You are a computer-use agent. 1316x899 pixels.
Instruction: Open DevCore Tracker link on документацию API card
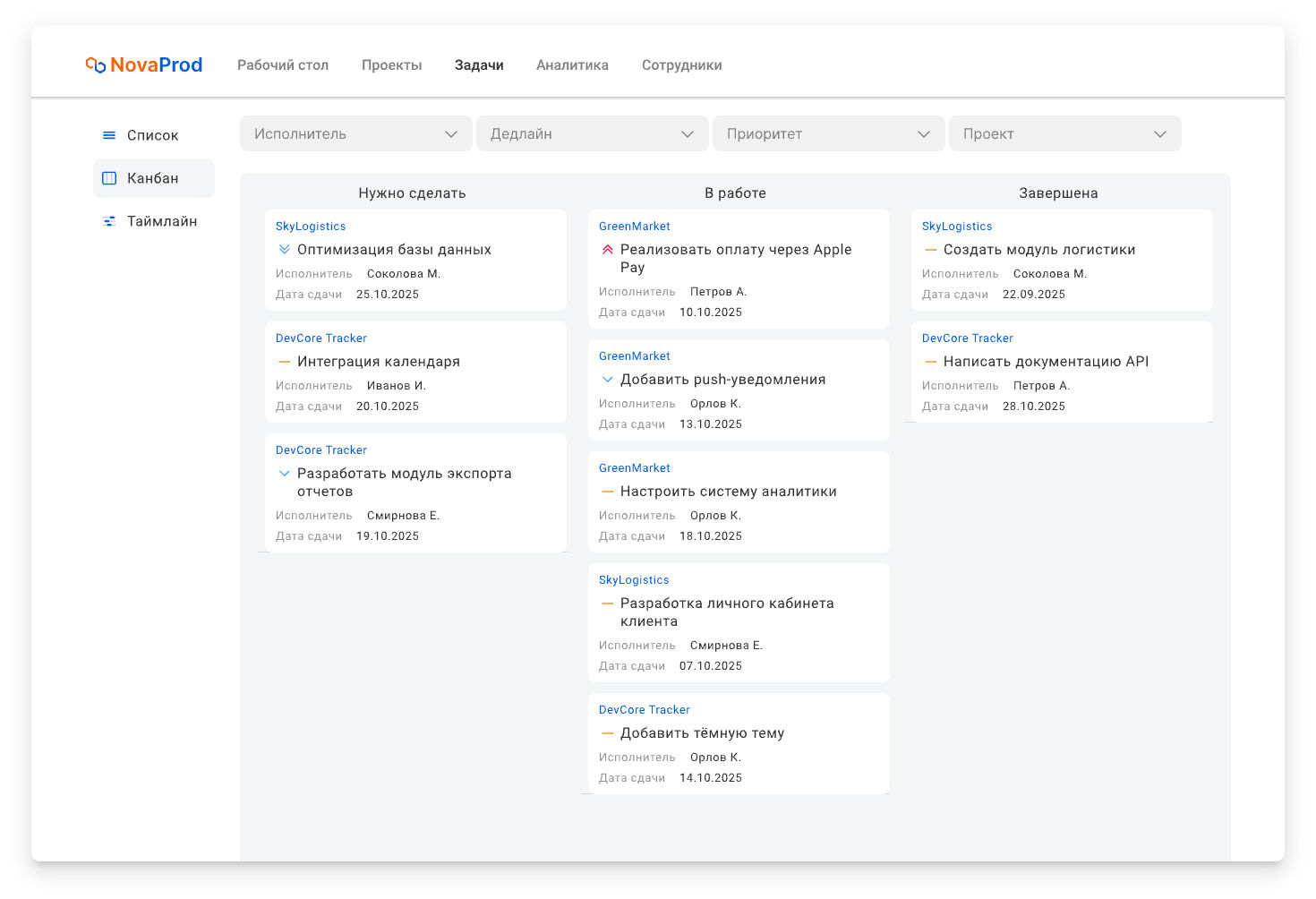point(968,338)
